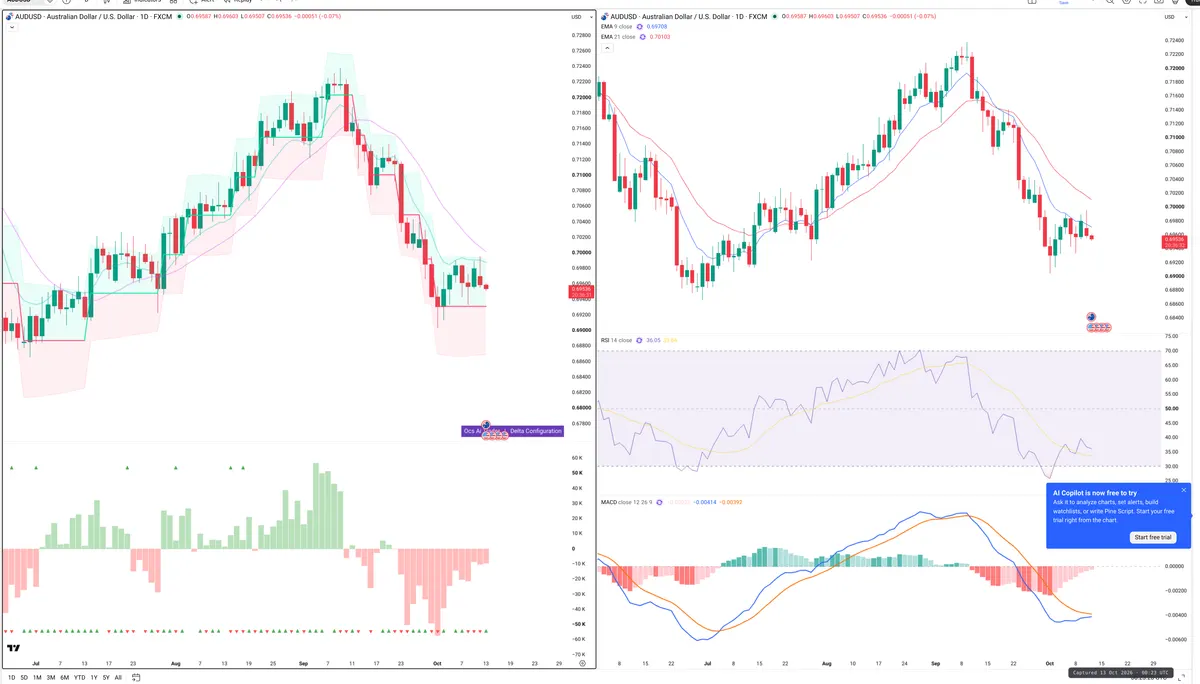Viewport: 1200px width, 684px height.
Task: Select the 3M time range
Action: [x=51, y=677]
